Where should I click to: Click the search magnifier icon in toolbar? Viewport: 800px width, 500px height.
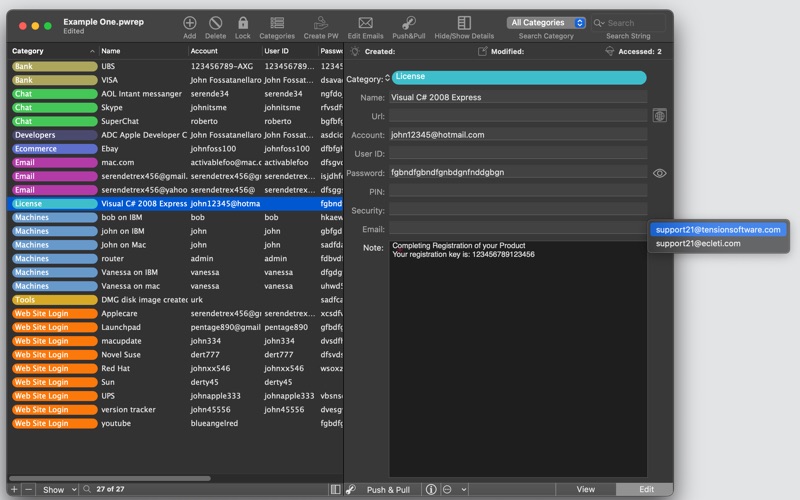tap(599, 23)
